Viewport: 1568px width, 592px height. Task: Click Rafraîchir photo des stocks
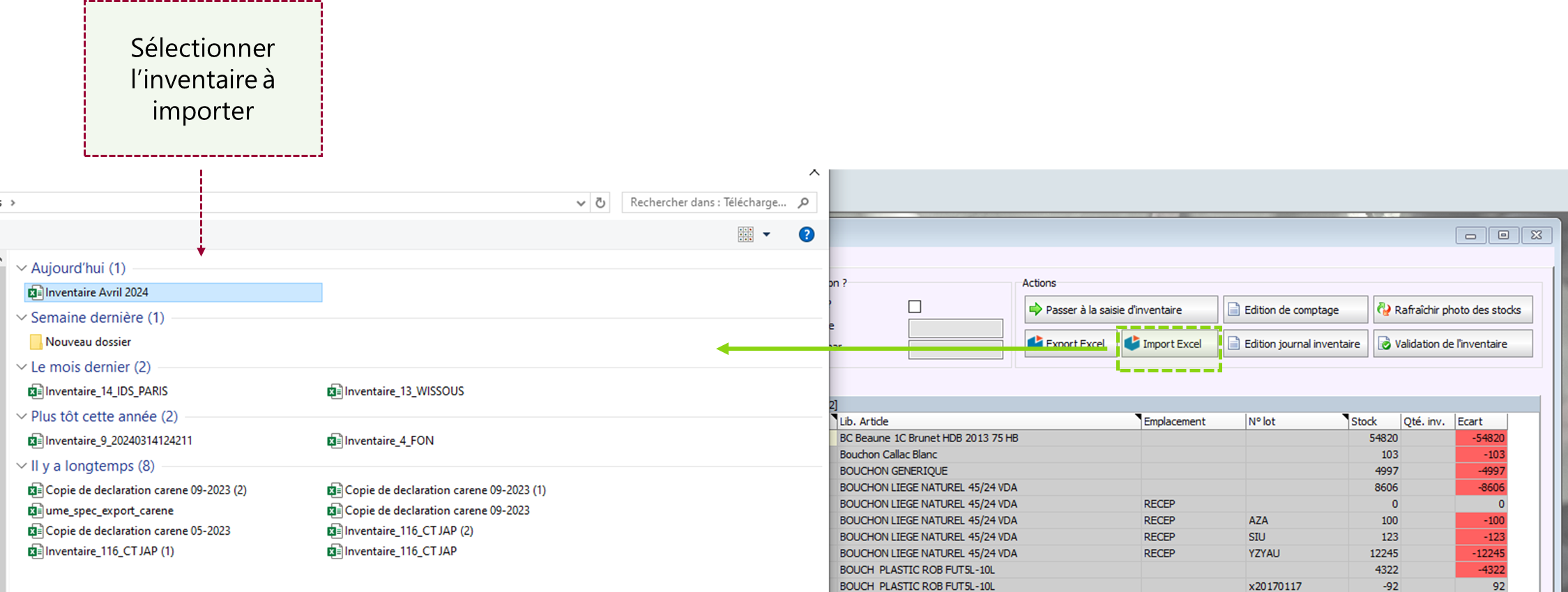pyautogui.click(x=1452, y=310)
